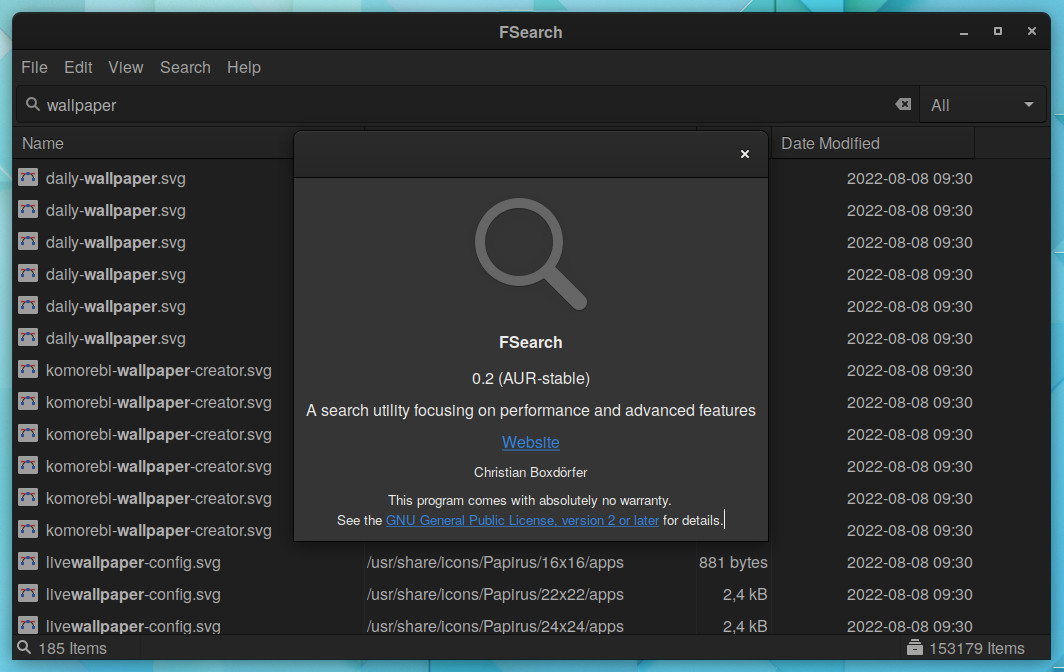Click the author name "Christian Boxdörfer"
Viewport: 1064px width, 672px height.
(x=531, y=472)
